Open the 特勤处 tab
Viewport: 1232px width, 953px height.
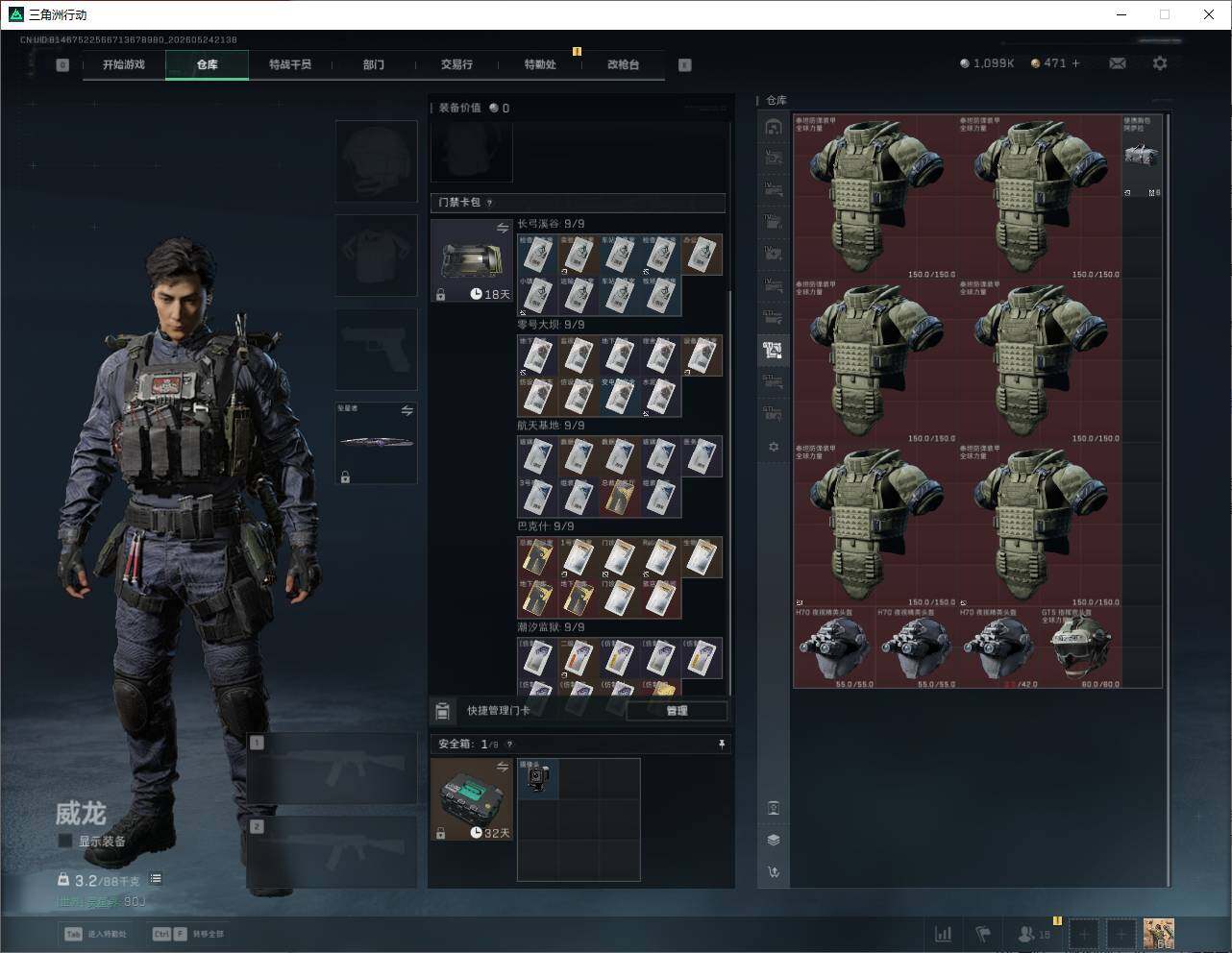540,64
